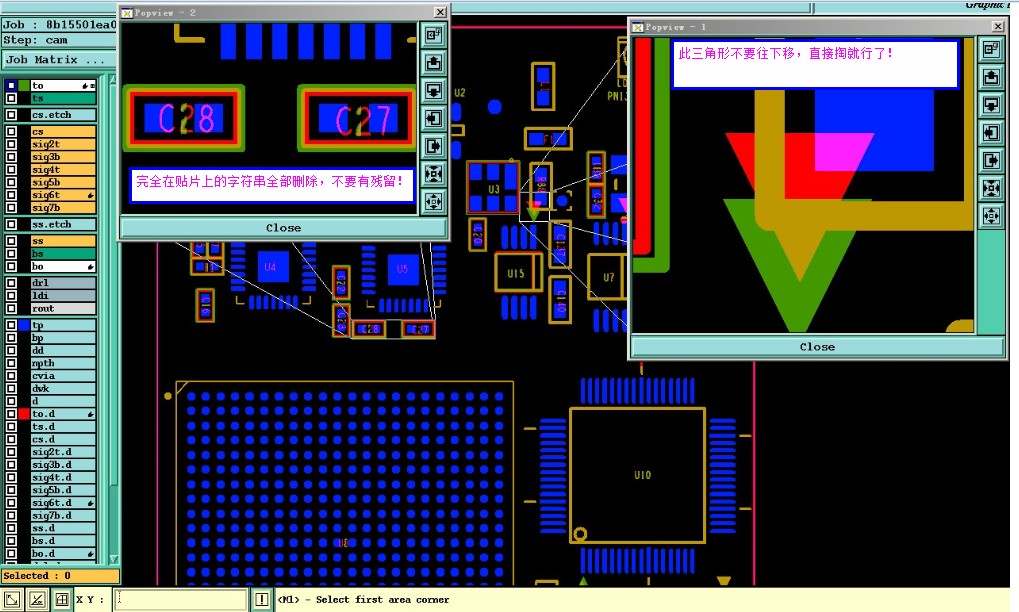
Task: Select the dwk layer row
Action: pyautogui.click(x=63, y=389)
